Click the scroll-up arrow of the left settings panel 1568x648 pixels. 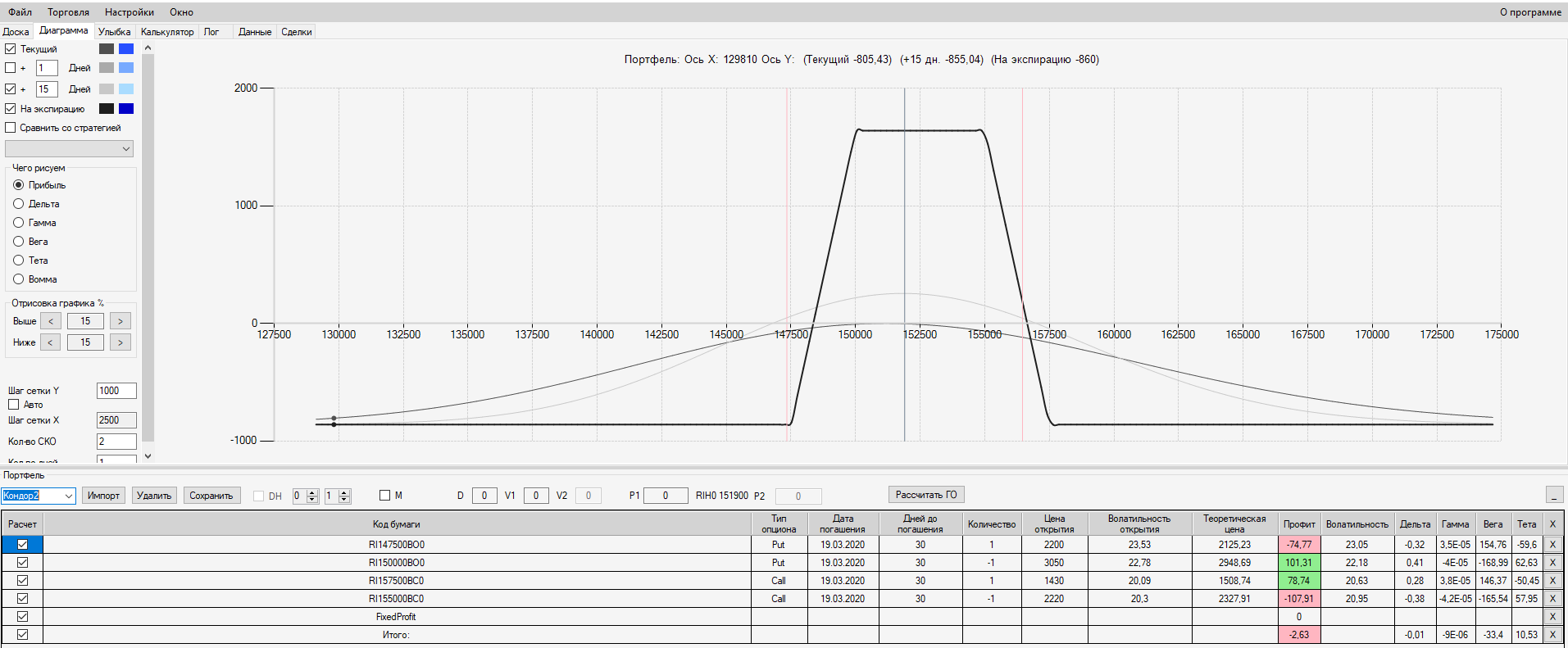(x=148, y=48)
